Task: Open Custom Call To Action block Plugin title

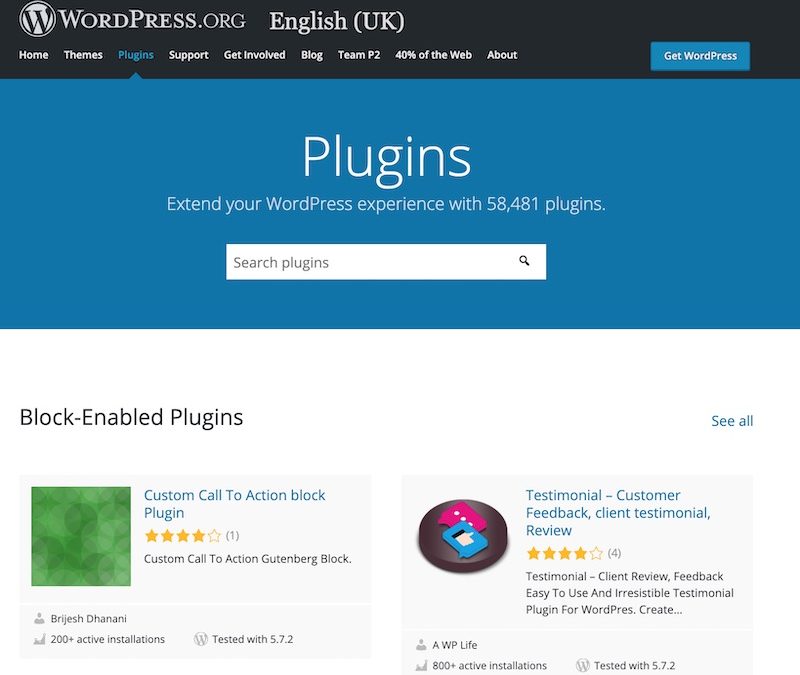Action: click(235, 504)
